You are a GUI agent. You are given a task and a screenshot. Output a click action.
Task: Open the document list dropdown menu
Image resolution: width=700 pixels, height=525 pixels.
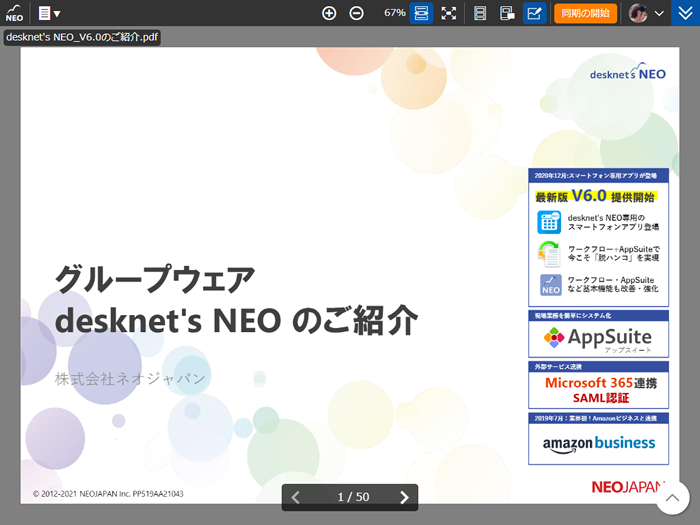[49, 13]
